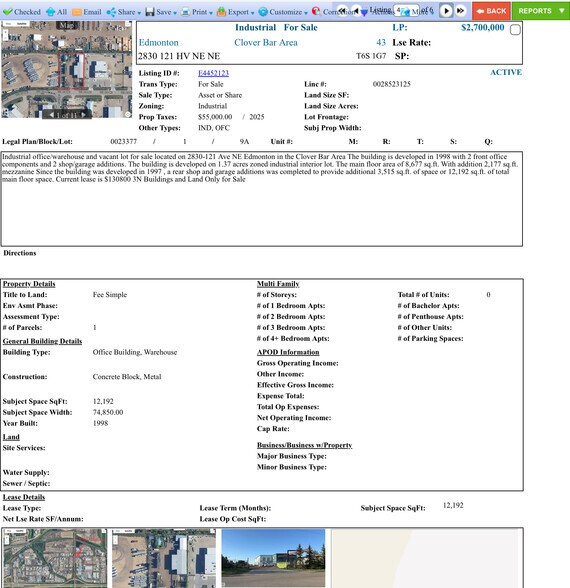570x588 pixels.
Task: Show previous photo in main image
Action: pos(51,115)
